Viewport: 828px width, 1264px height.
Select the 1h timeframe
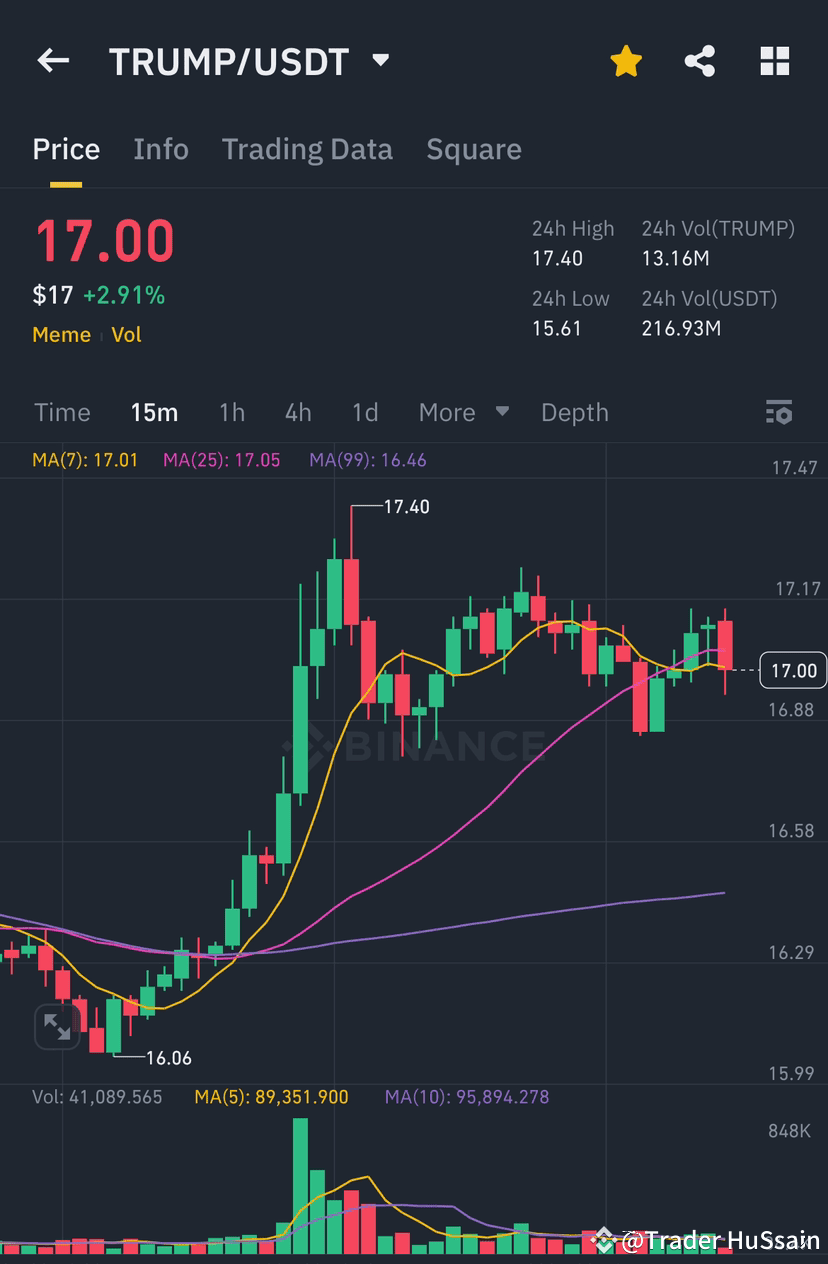[232, 412]
